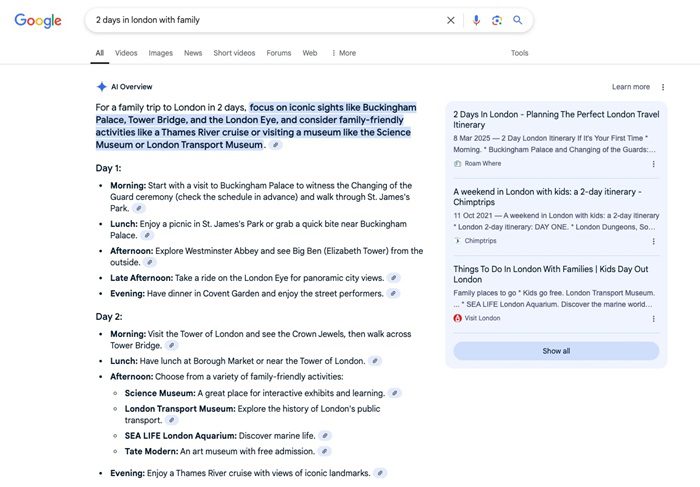Screen dimensions: 700x487
Task: Open options menu for Roam Where result
Action: (654, 163)
